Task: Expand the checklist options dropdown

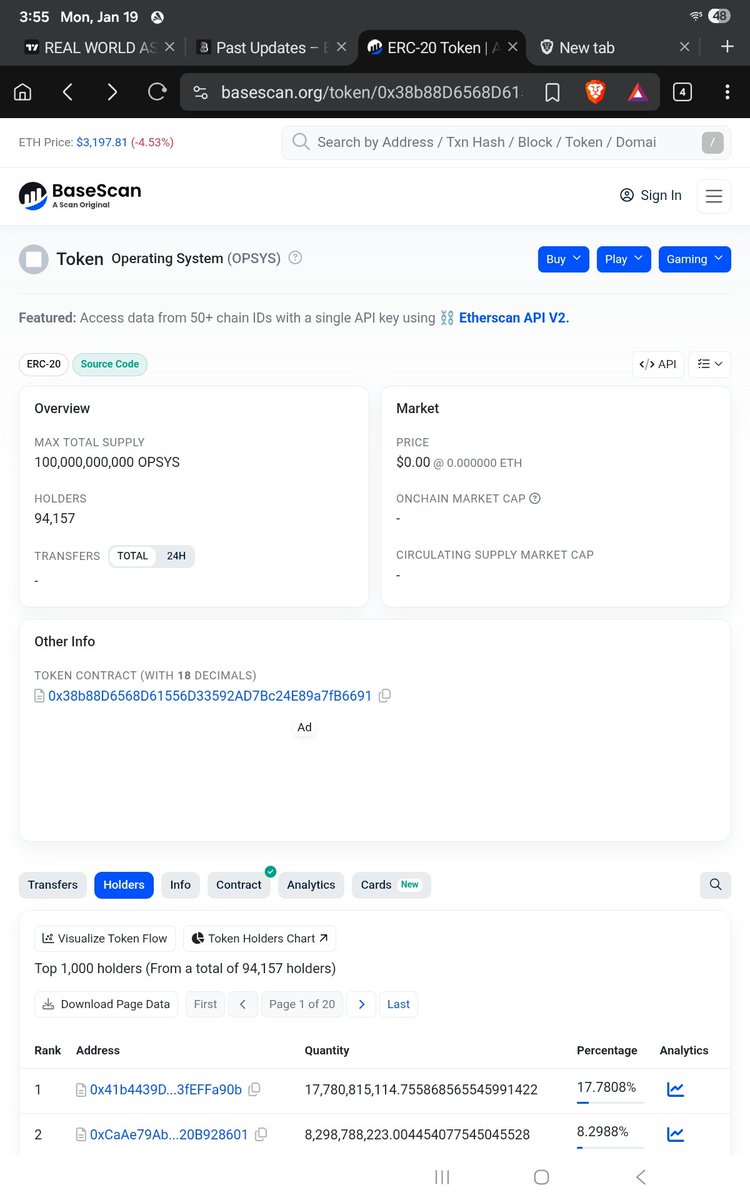Action: (710, 364)
